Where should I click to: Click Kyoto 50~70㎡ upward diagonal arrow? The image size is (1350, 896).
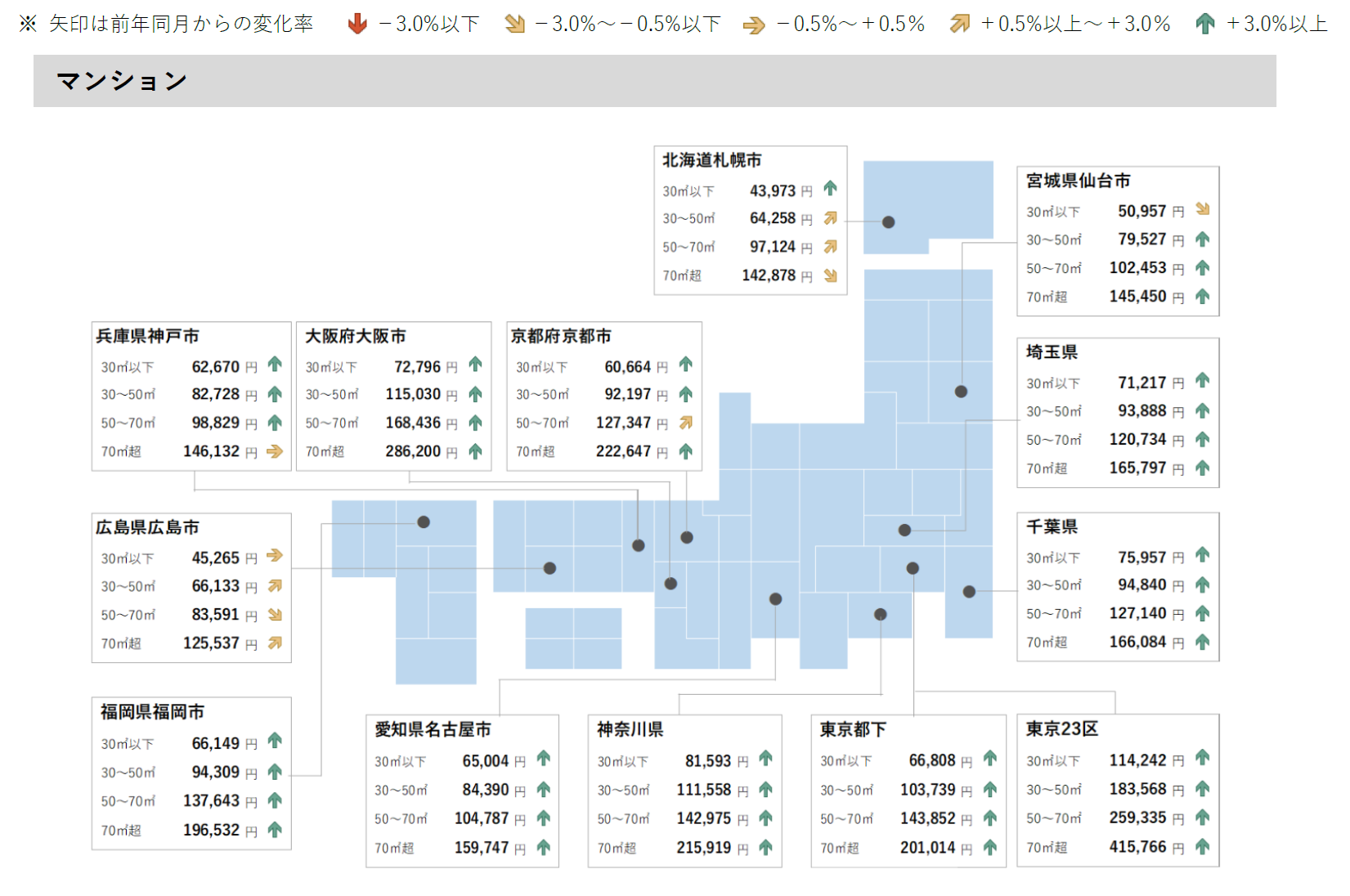(x=685, y=423)
